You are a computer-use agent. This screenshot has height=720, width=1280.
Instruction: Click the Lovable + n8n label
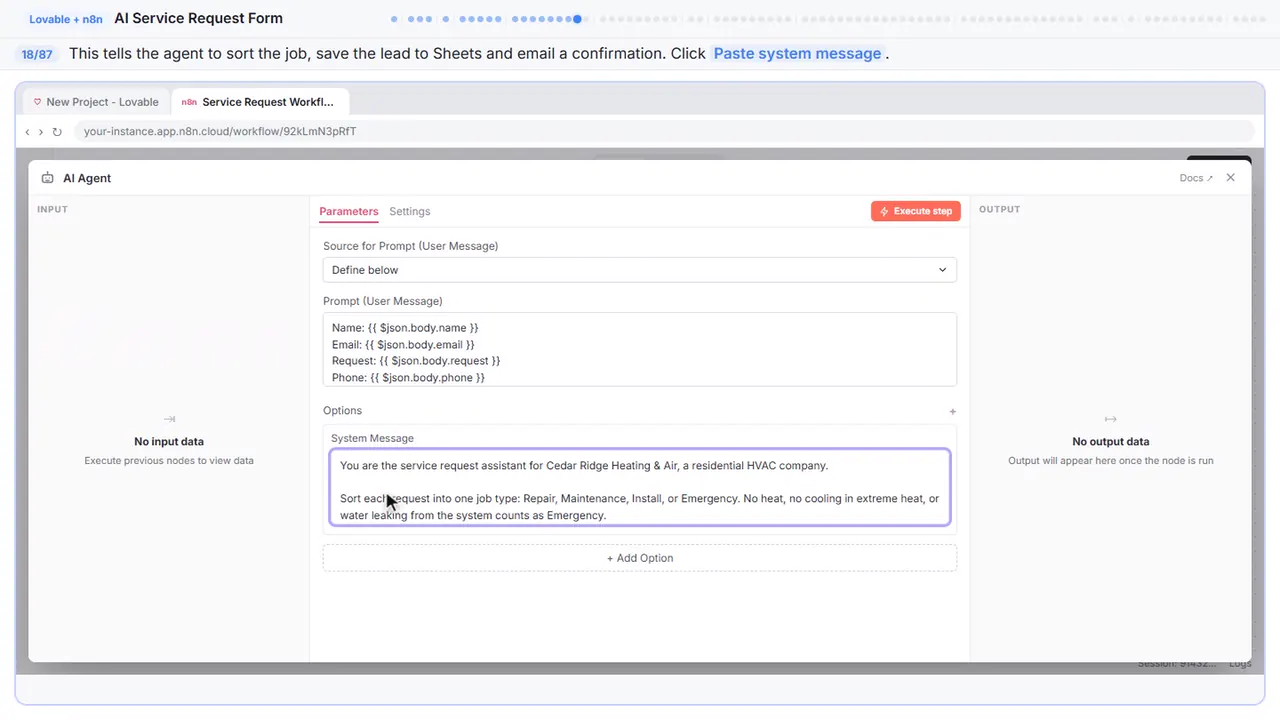click(66, 19)
